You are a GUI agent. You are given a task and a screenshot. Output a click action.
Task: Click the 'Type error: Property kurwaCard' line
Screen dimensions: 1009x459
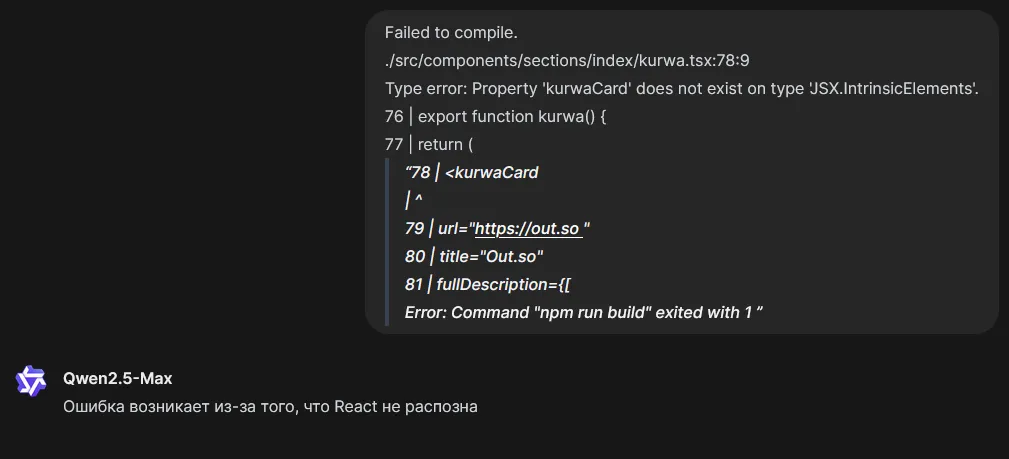(681, 89)
